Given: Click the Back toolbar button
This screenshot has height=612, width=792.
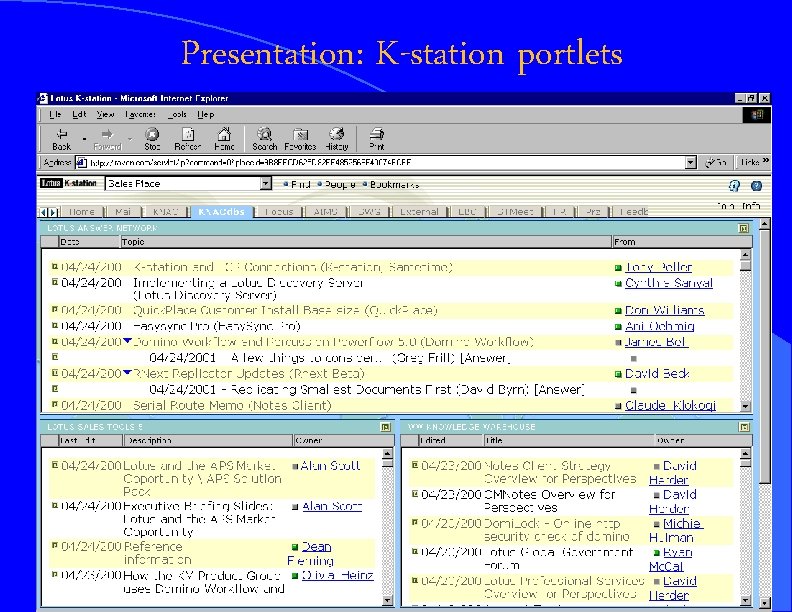Looking at the screenshot, I should coord(62,139).
